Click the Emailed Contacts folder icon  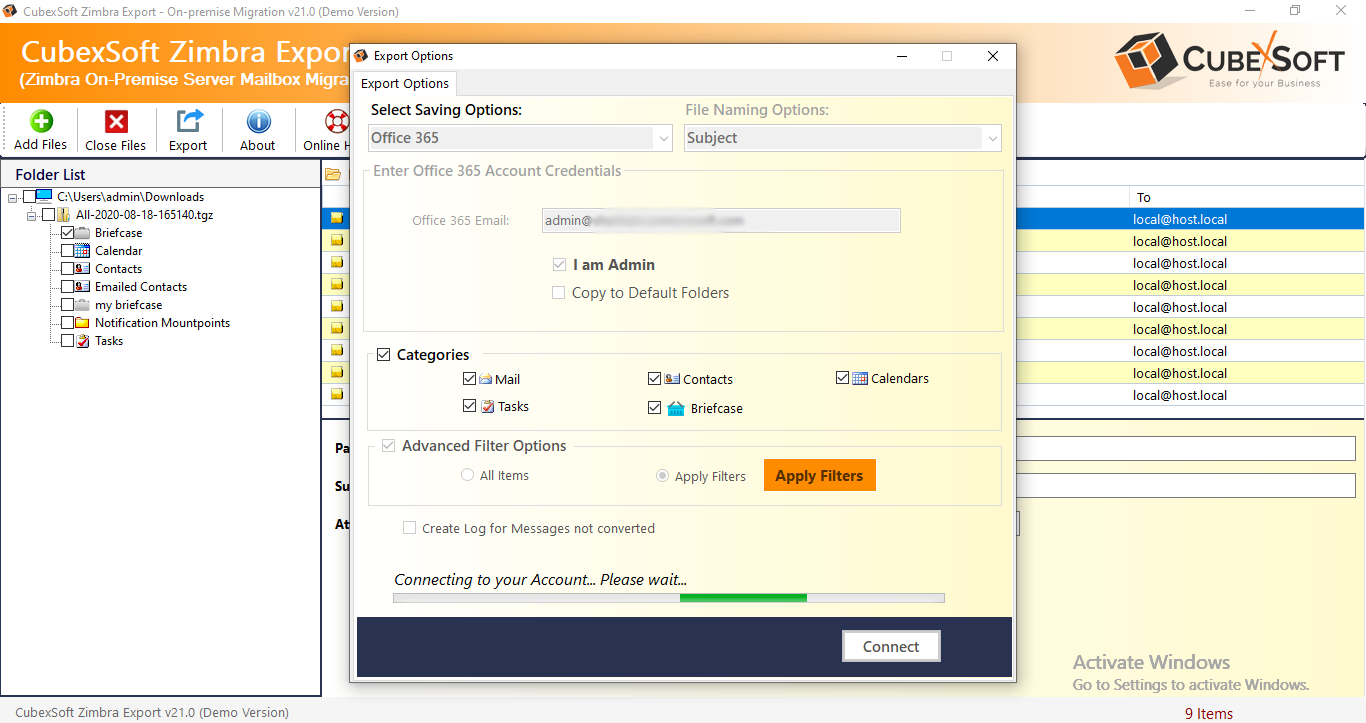[x=83, y=287]
